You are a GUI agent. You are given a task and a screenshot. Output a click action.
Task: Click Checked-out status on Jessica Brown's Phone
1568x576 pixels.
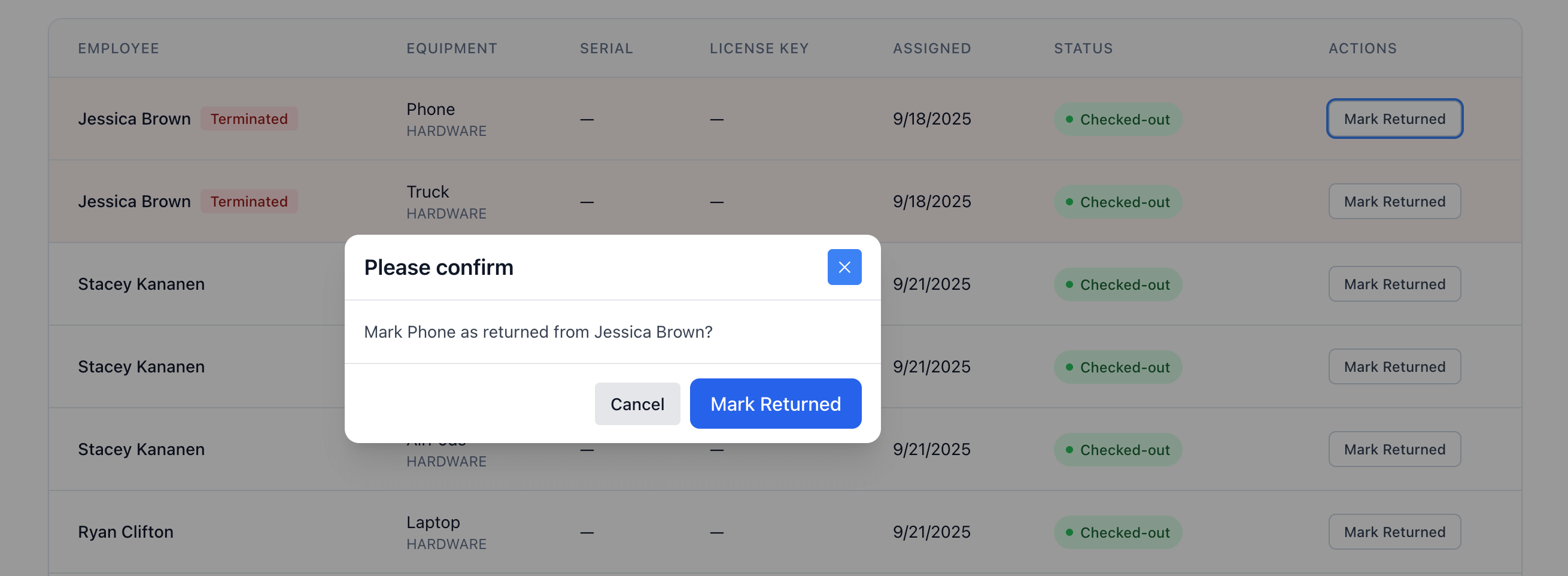pos(1117,119)
